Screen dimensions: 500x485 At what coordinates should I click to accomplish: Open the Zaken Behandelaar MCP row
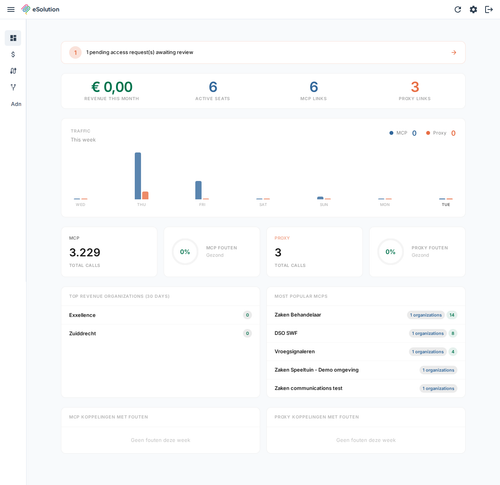coord(366,315)
